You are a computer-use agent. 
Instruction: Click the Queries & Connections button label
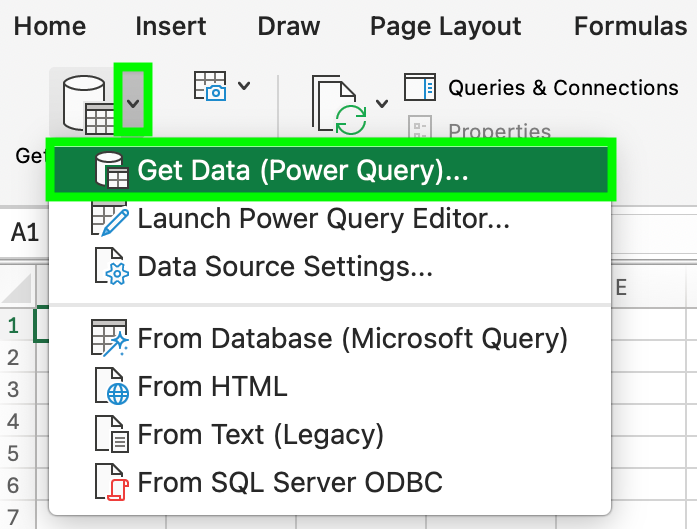click(563, 88)
